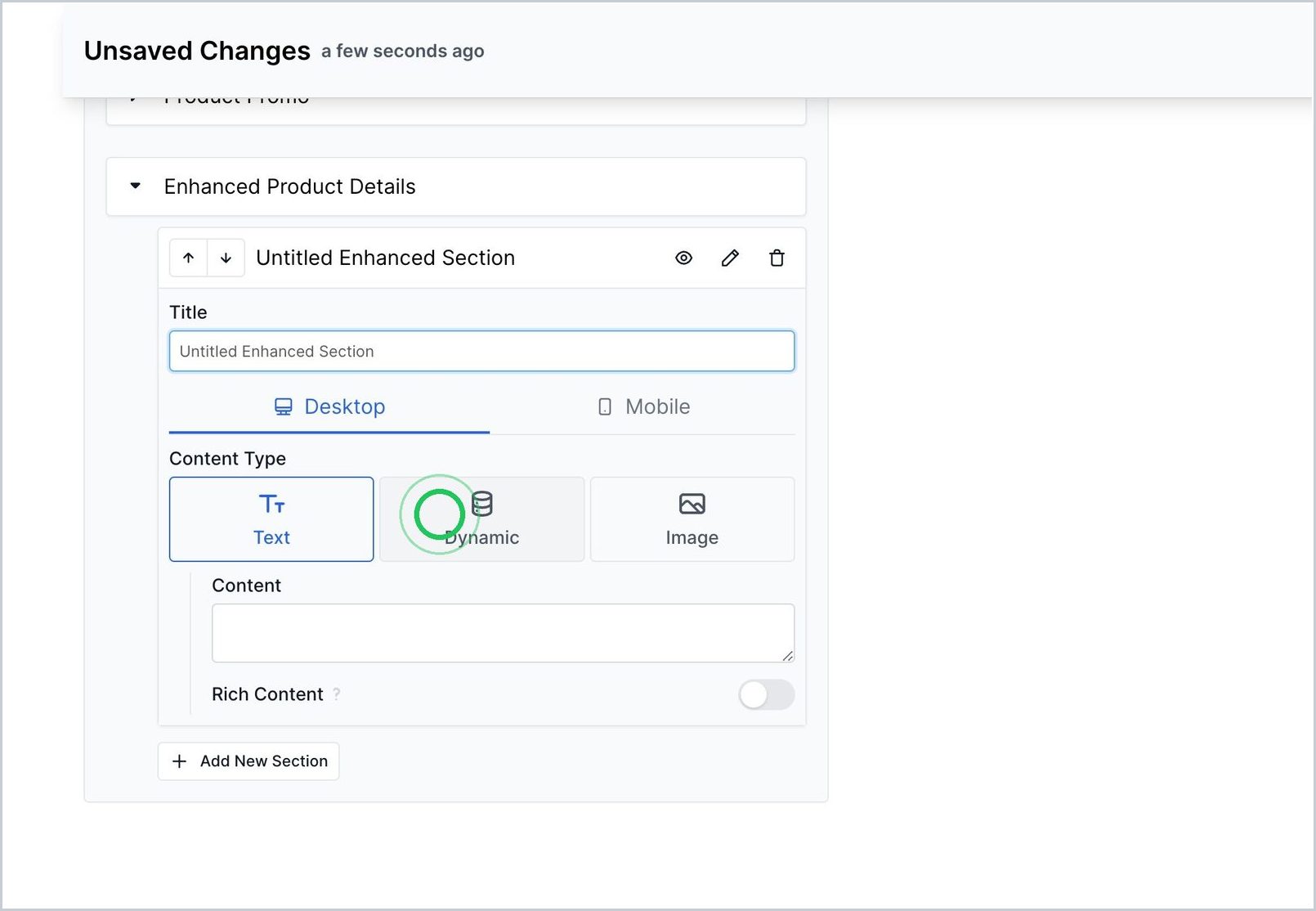Switch to the Desktop tab
This screenshot has width=1316, height=911.
point(329,406)
